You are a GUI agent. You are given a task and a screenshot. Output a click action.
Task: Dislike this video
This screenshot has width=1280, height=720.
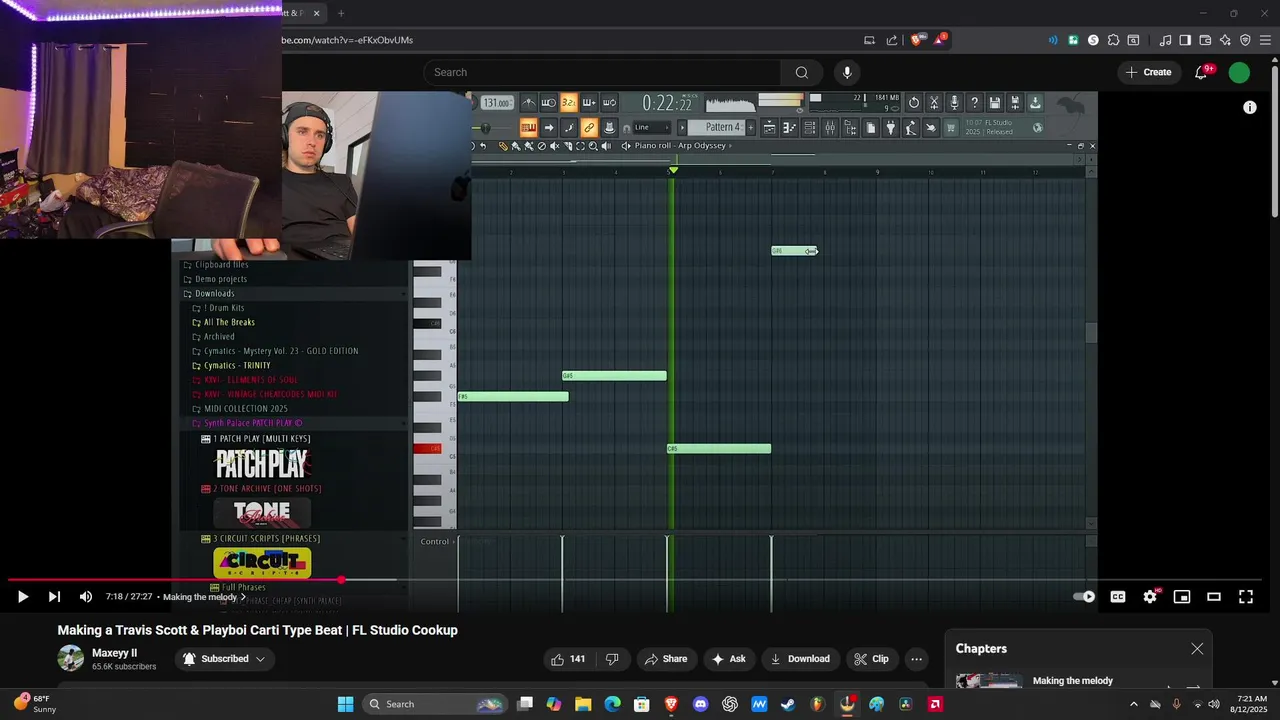(x=612, y=659)
